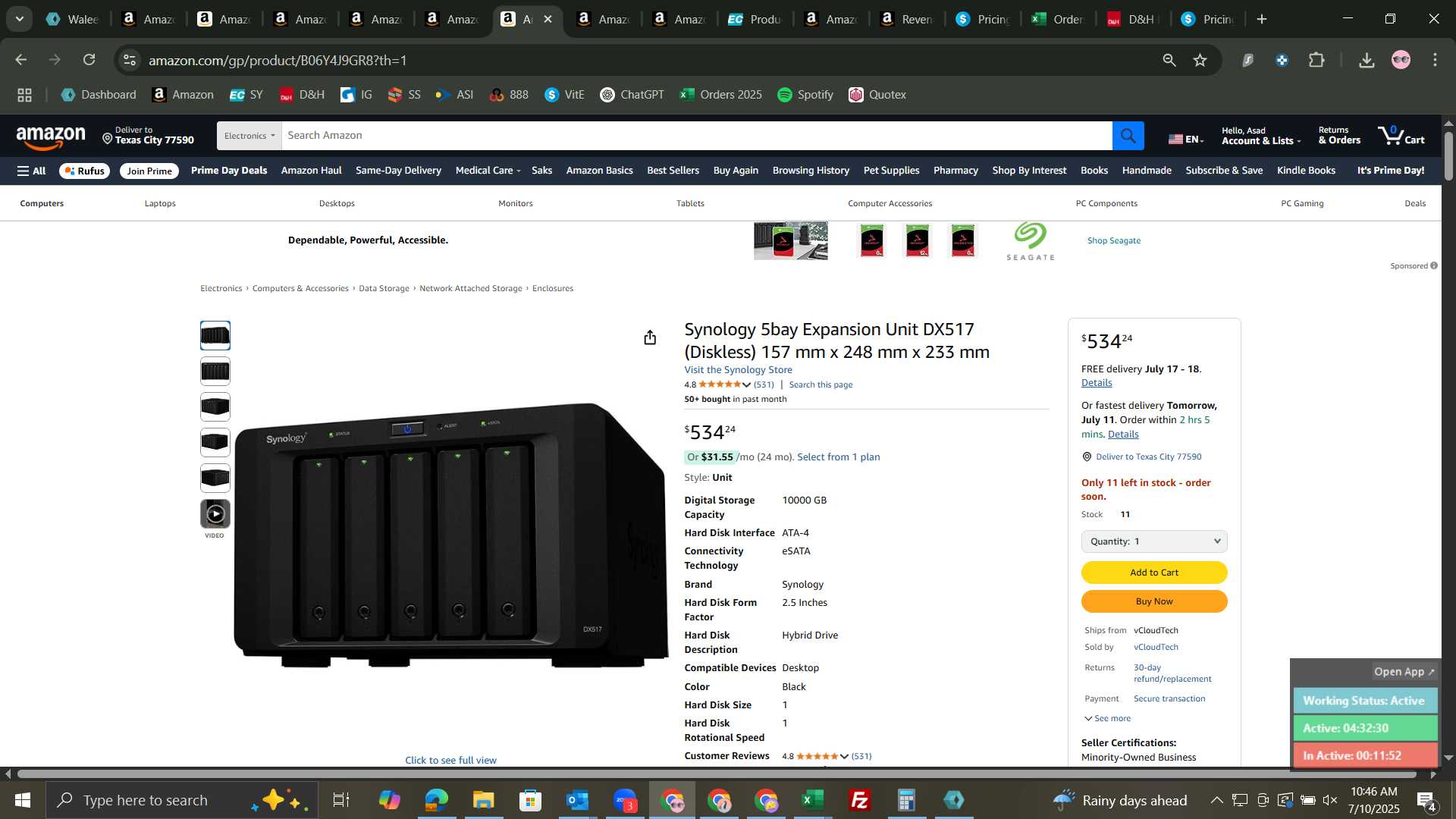Click in the Search Amazon field
The width and height of the screenshot is (1456, 819).
click(696, 136)
